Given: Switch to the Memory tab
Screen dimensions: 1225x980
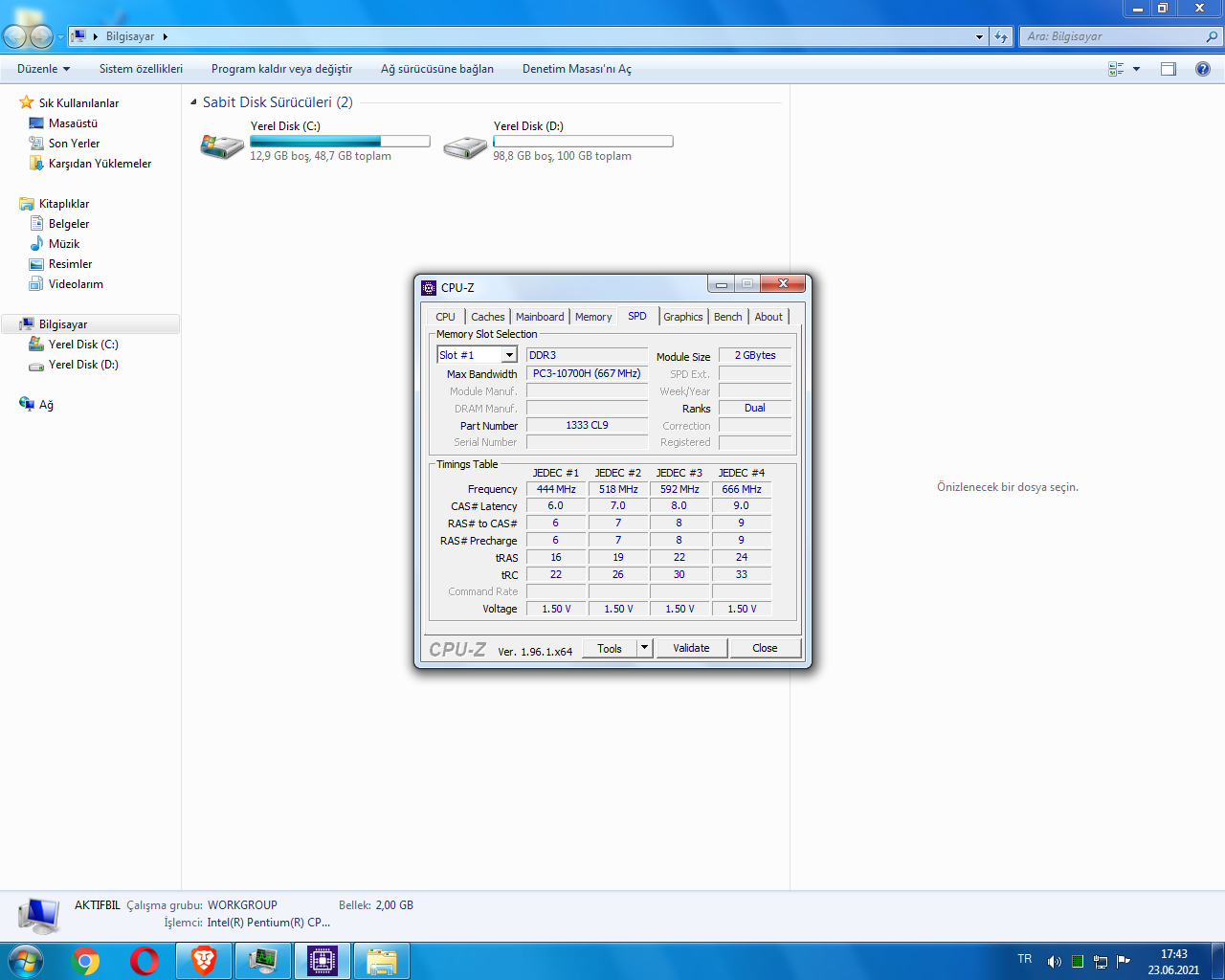Looking at the screenshot, I should [593, 317].
